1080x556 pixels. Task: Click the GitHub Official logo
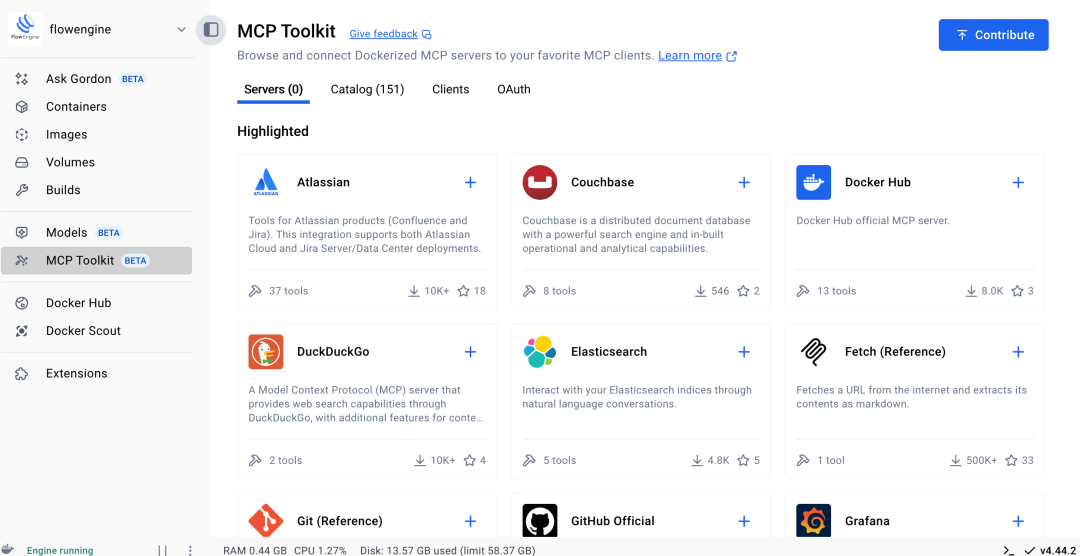click(x=540, y=521)
